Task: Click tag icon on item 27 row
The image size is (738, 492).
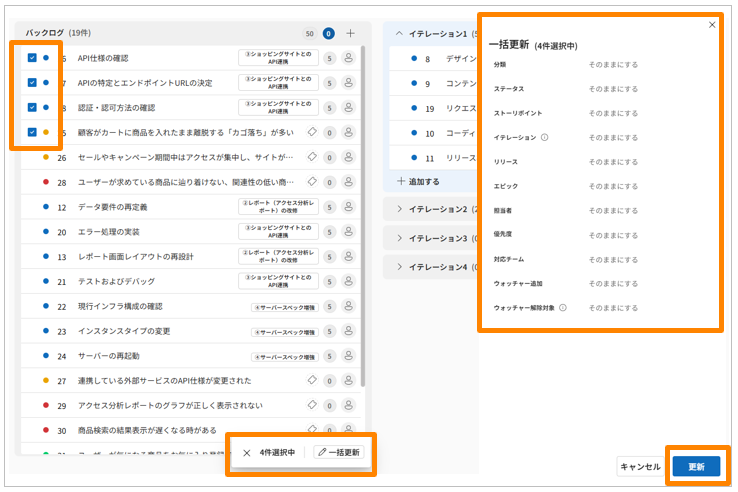Action: (312, 381)
